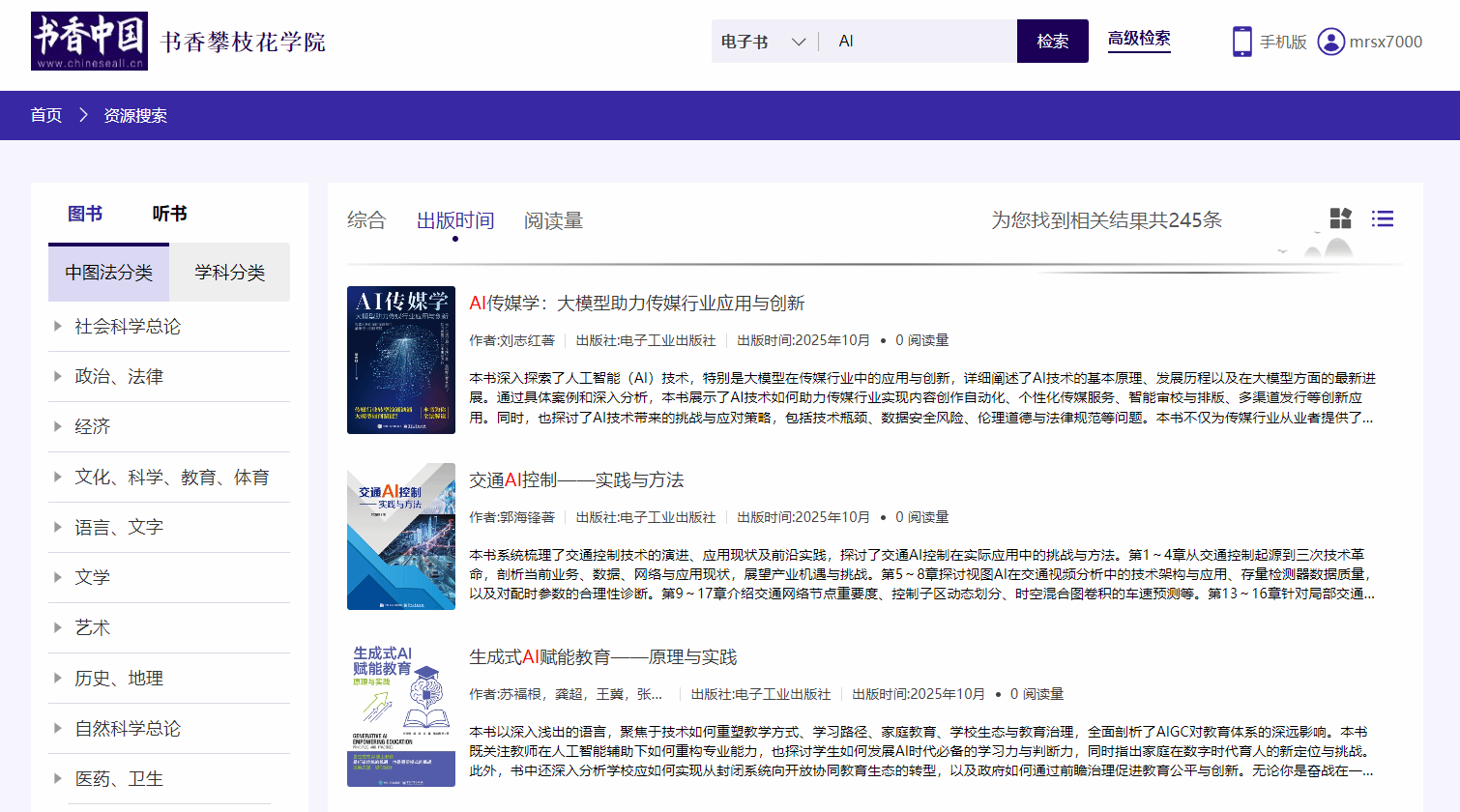Switch to the 听书 tab
Image resolution: width=1460 pixels, height=812 pixels.
[169, 214]
